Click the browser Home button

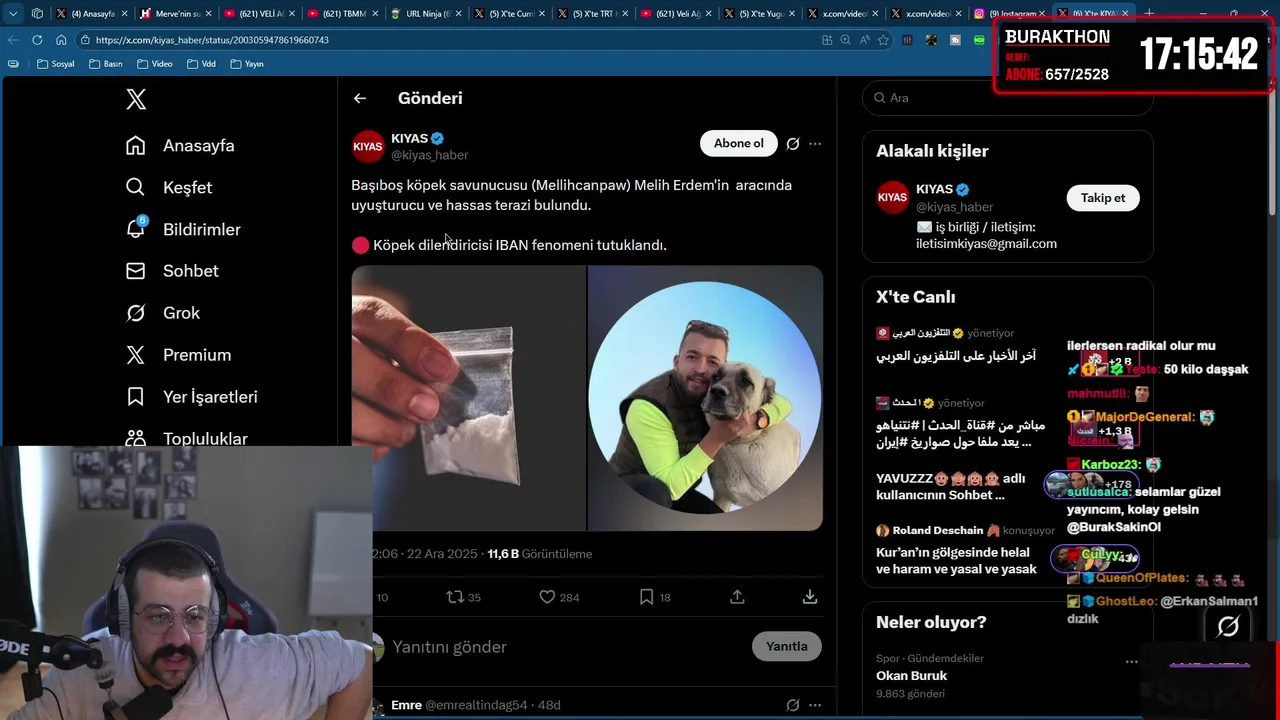61,40
